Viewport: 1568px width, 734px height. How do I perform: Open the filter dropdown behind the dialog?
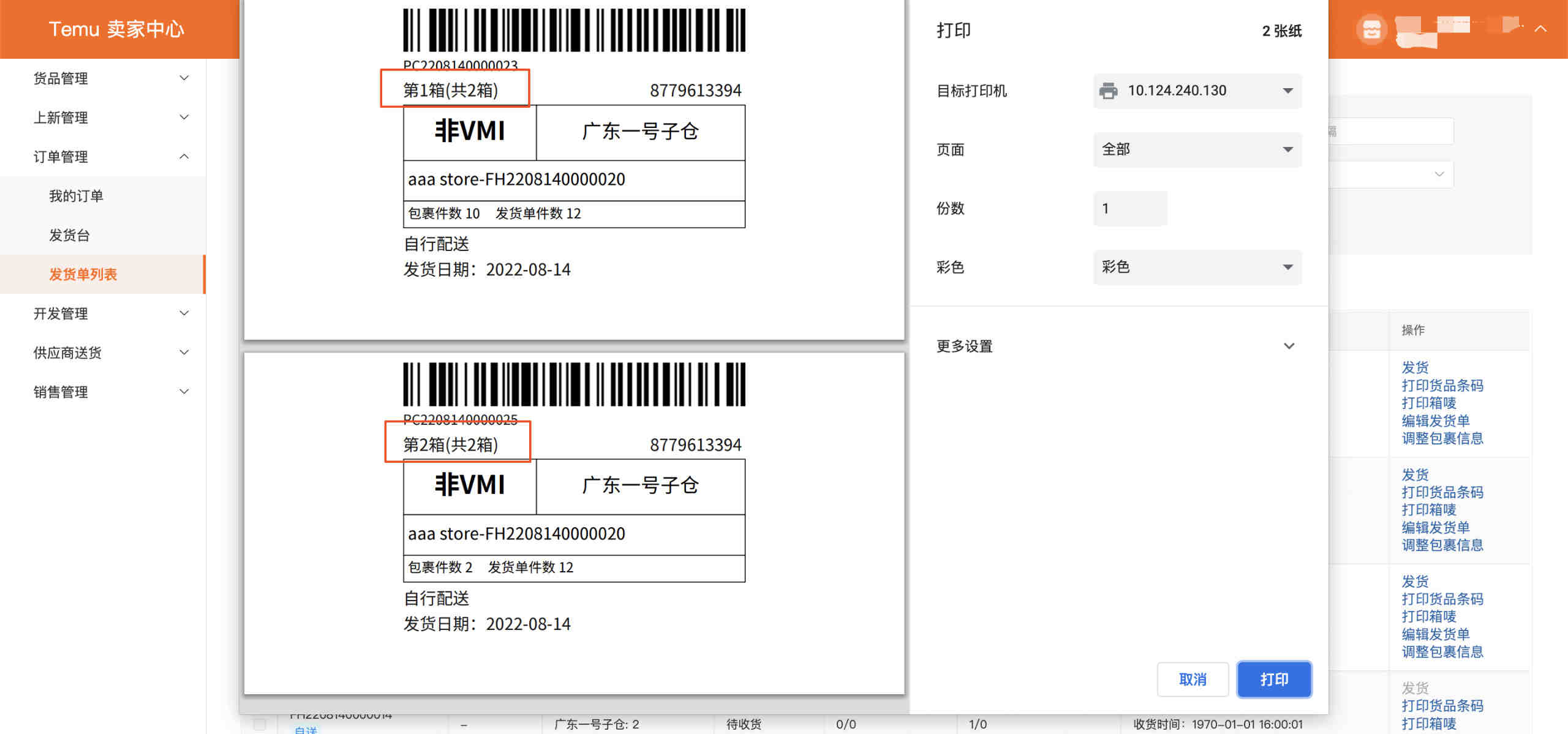(1391, 174)
